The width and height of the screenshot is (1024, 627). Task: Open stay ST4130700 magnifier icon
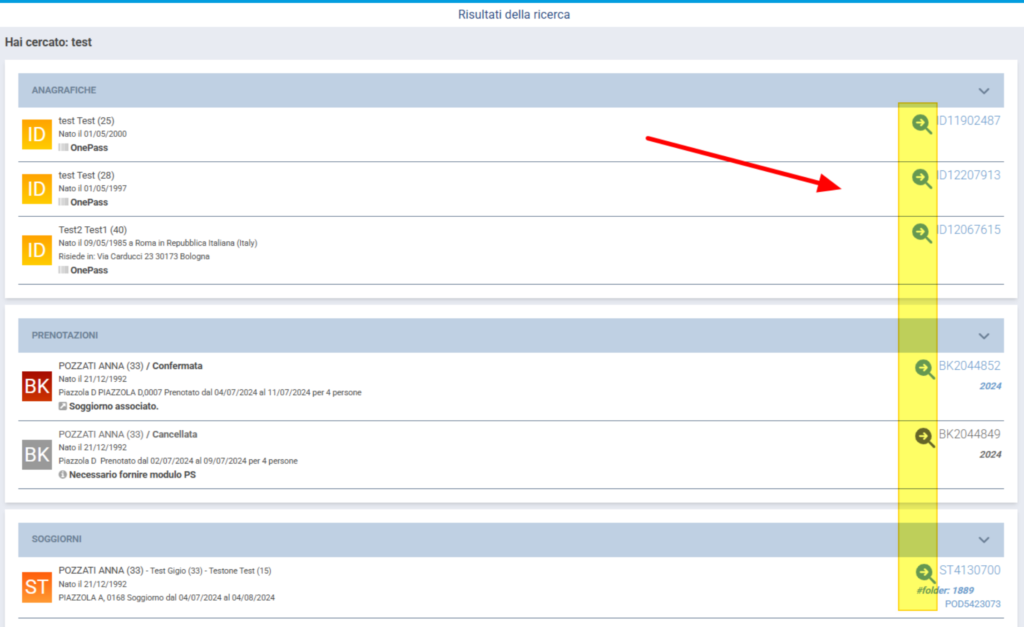click(925, 572)
